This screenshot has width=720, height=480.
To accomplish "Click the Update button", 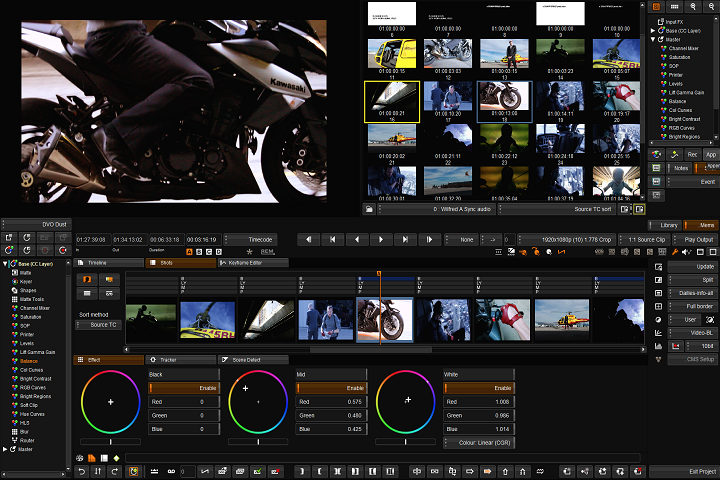I will (692, 267).
